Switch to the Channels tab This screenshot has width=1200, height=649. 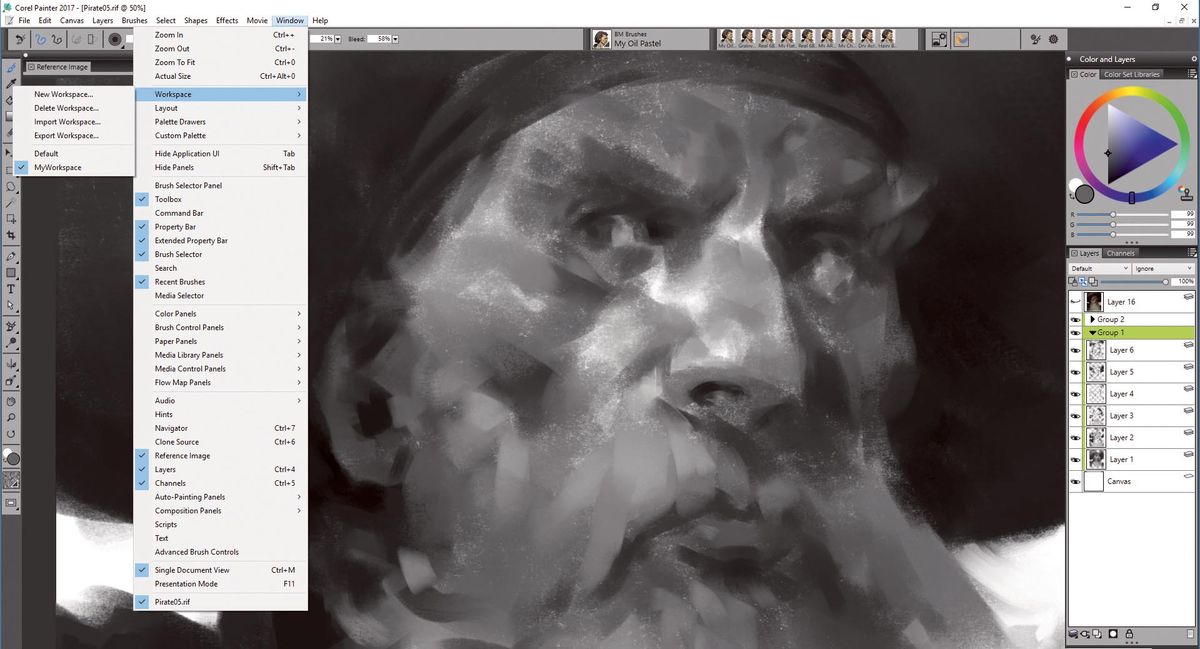point(1120,253)
